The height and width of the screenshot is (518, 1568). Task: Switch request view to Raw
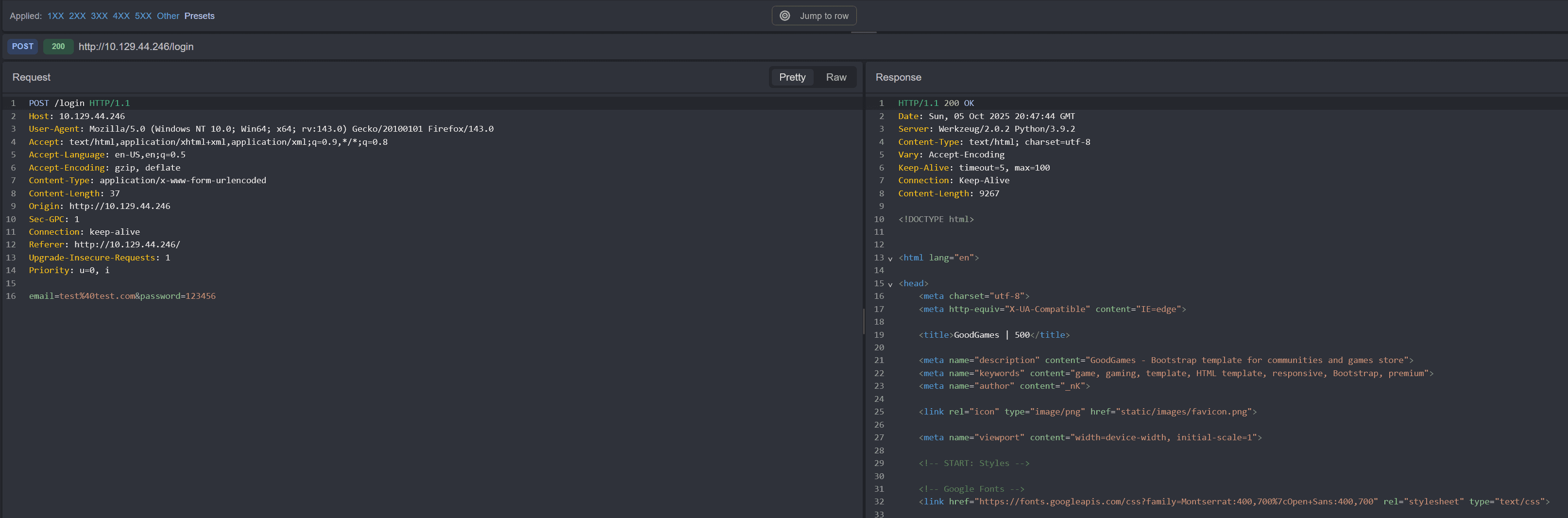click(836, 77)
